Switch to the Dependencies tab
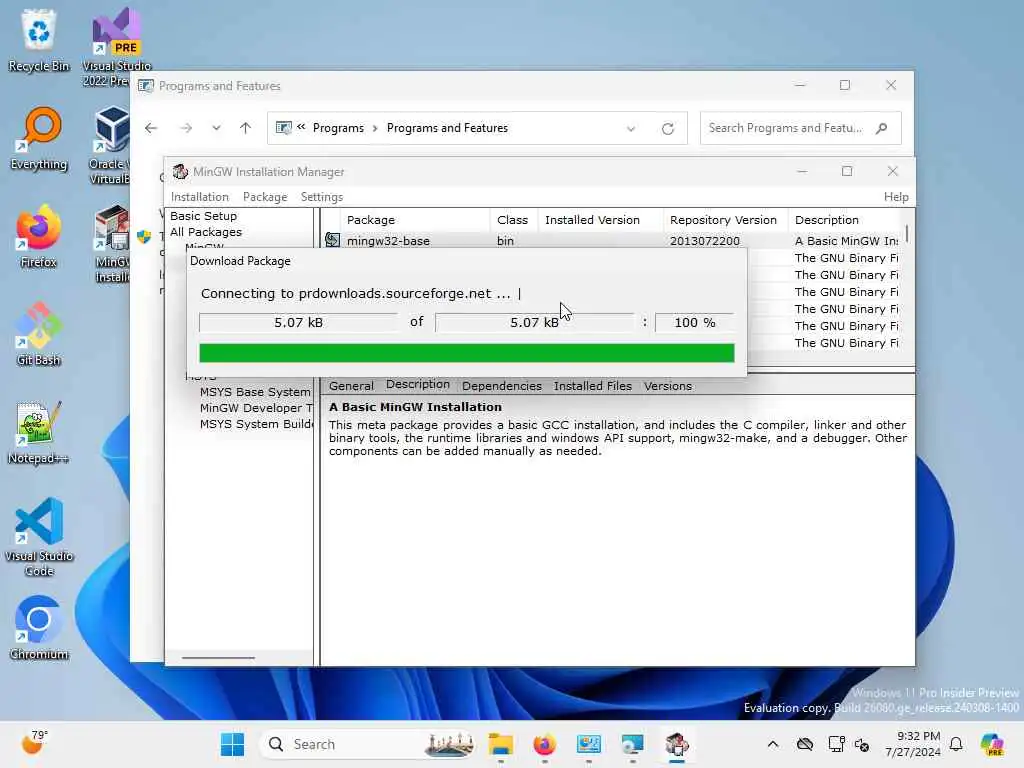 pyautogui.click(x=502, y=386)
